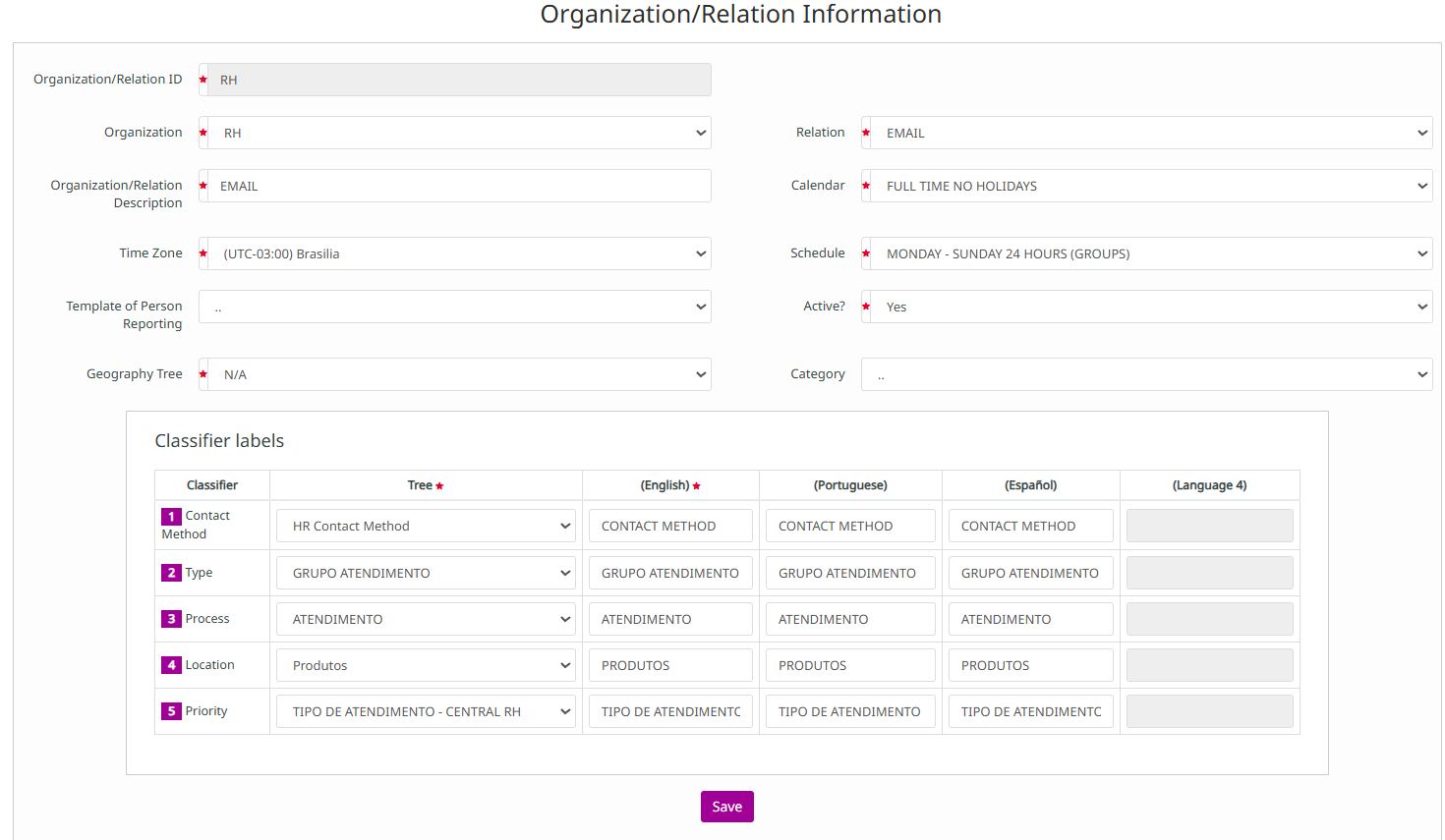Click Language 4 field for Priority row
The width and height of the screenshot is (1445, 840).
tap(1210, 711)
